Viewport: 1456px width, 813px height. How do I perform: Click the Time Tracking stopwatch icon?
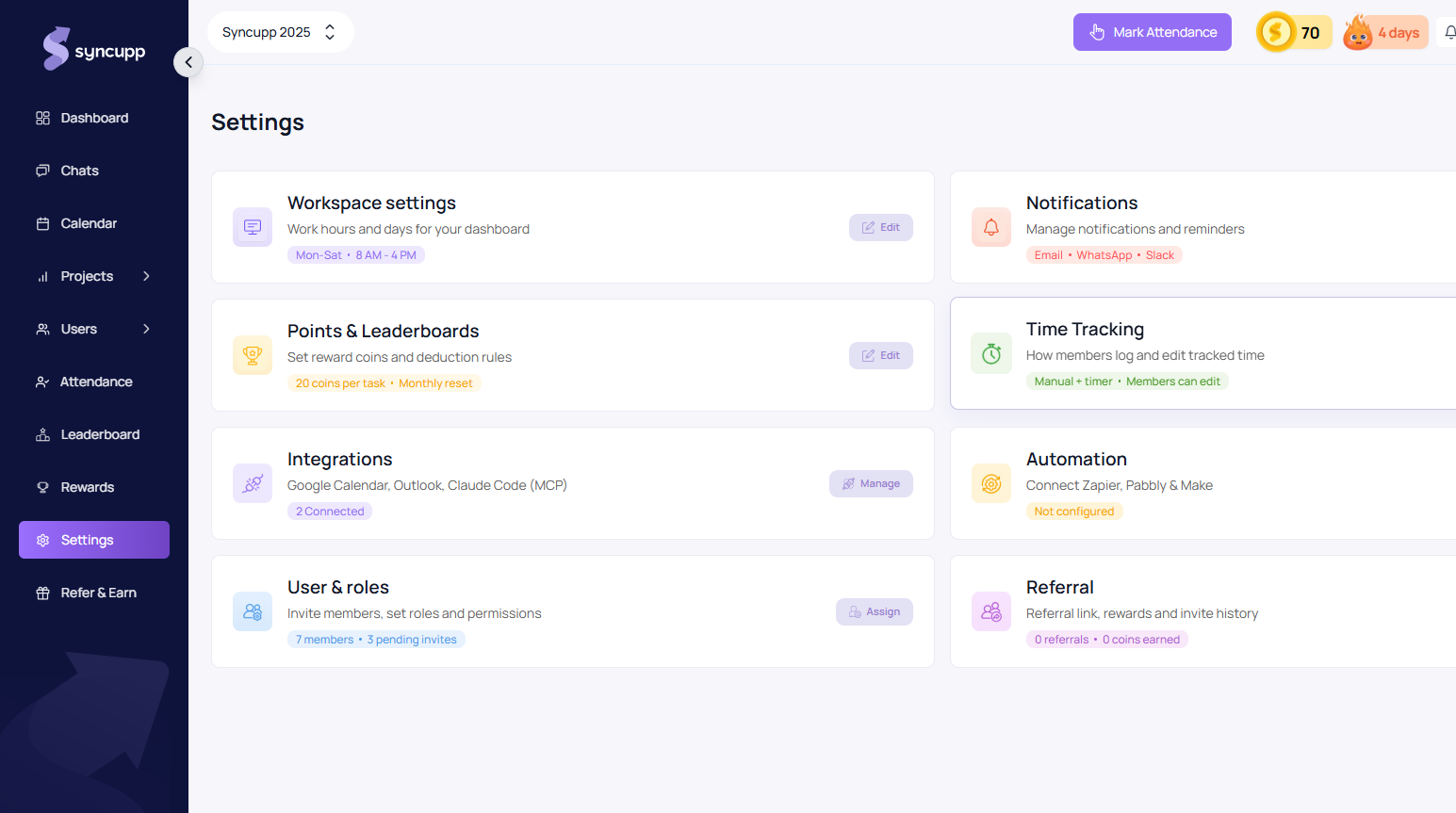point(991,353)
